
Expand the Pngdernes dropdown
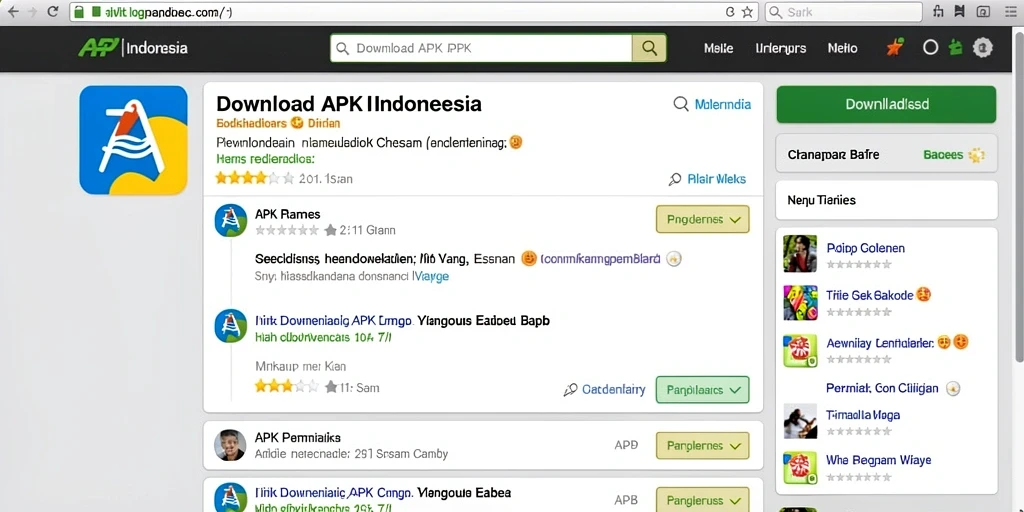tap(702, 219)
